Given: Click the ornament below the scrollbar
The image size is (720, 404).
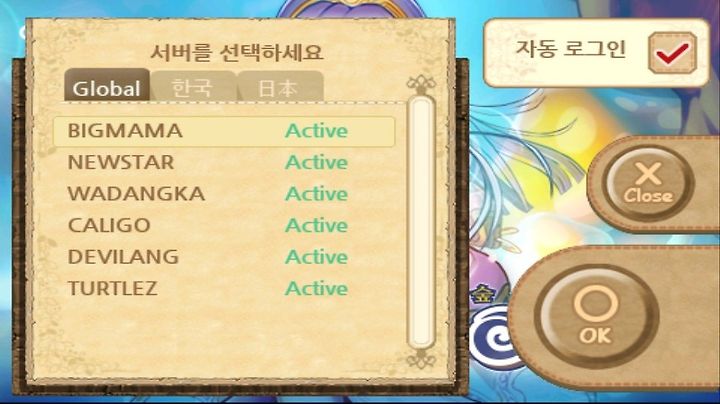Looking at the screenshot, I should click(421, 359).
